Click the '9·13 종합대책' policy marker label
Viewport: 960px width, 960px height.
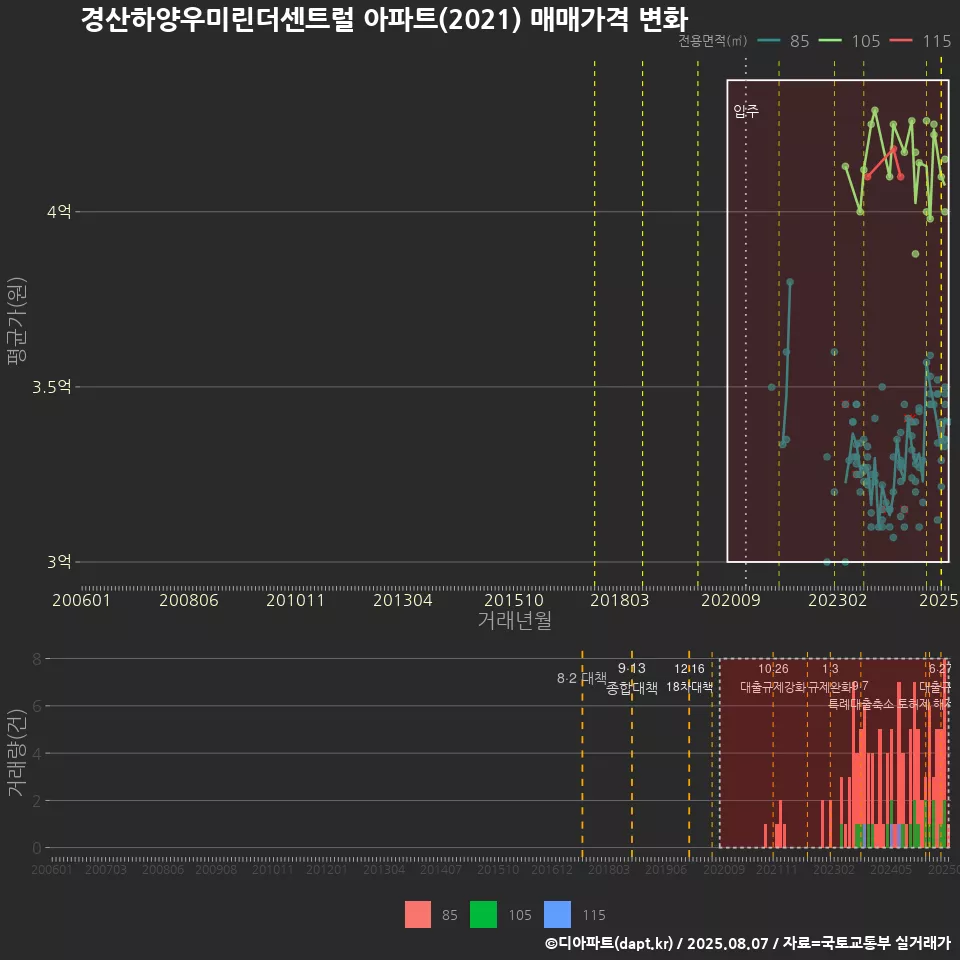632,678
